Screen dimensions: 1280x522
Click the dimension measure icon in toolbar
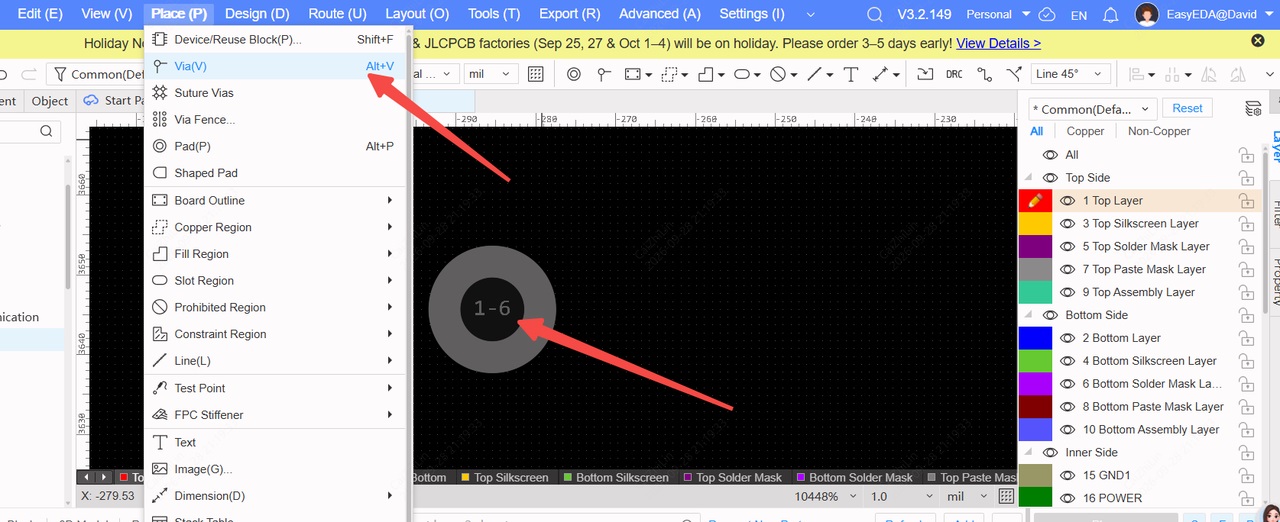point(881,74)
